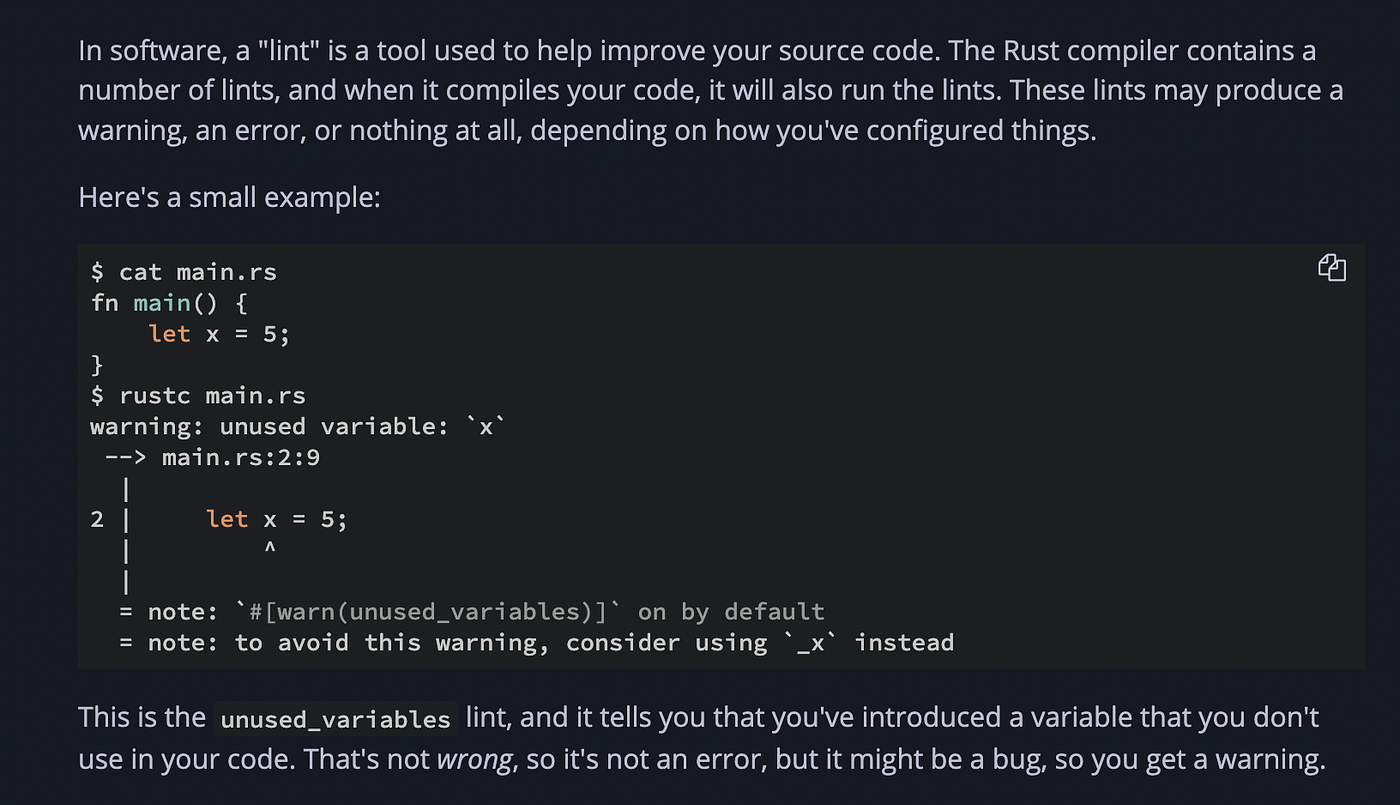Click the closing brace line in code
Screen dimensions: 1400x805
[97, 364]
